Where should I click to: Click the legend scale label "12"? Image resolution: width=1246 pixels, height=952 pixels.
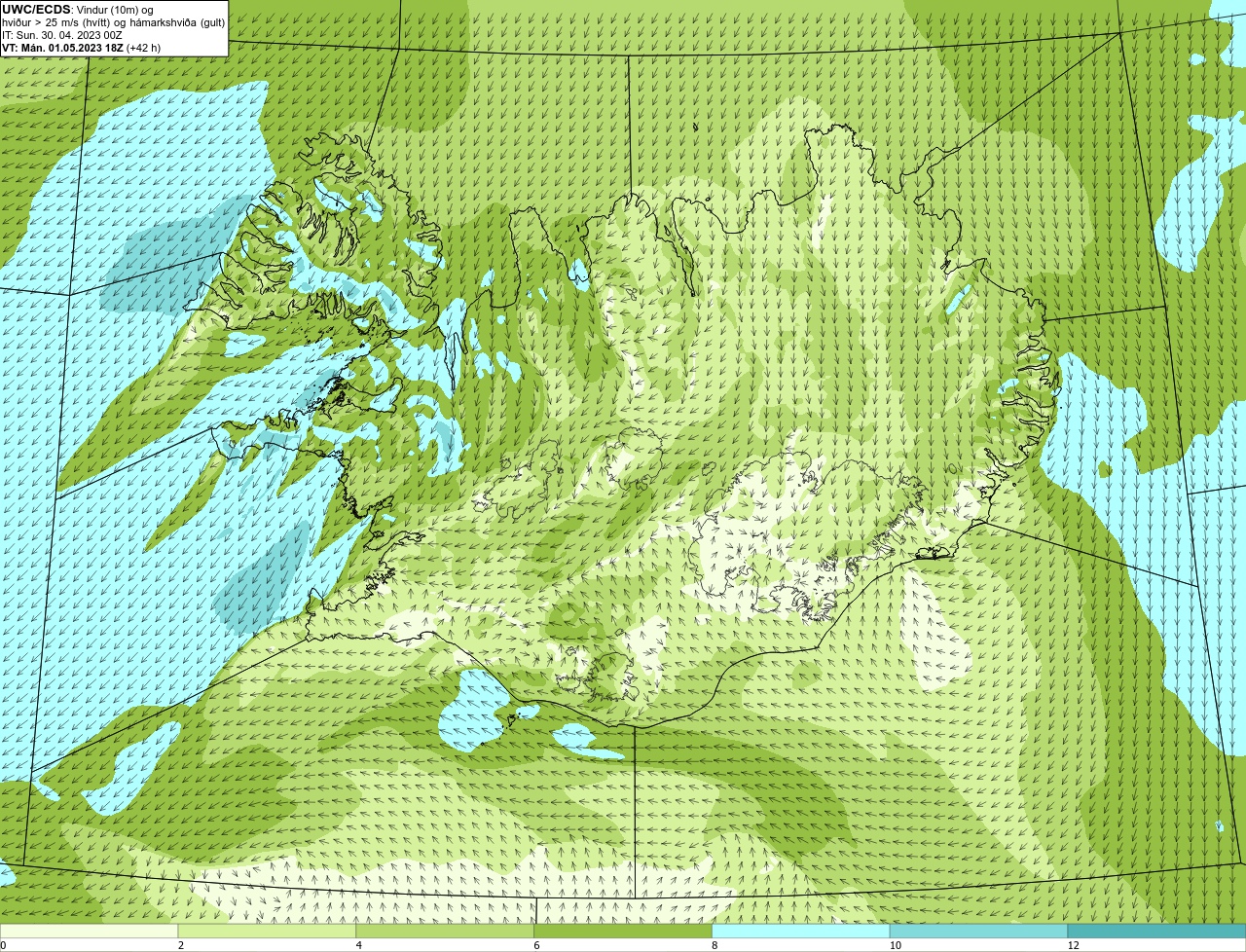tap(1073, 945)
